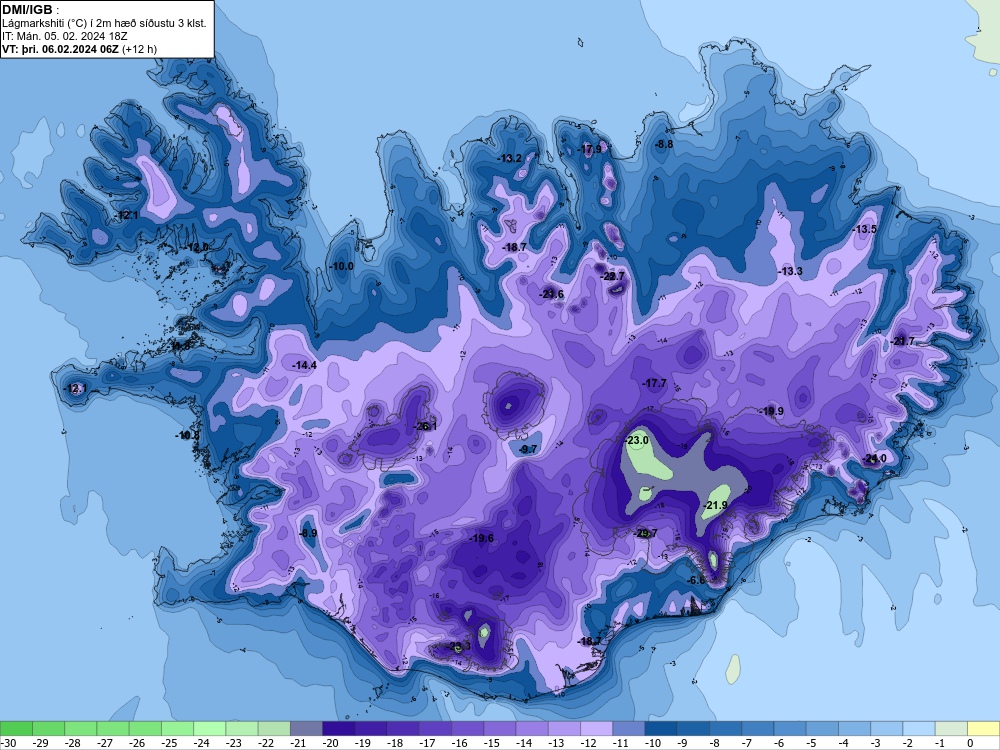Click the 'VT: þri. 06.02.2024 06Z' valid time
This screenshot has height=750, width=1000.
(x=61, y=49)
